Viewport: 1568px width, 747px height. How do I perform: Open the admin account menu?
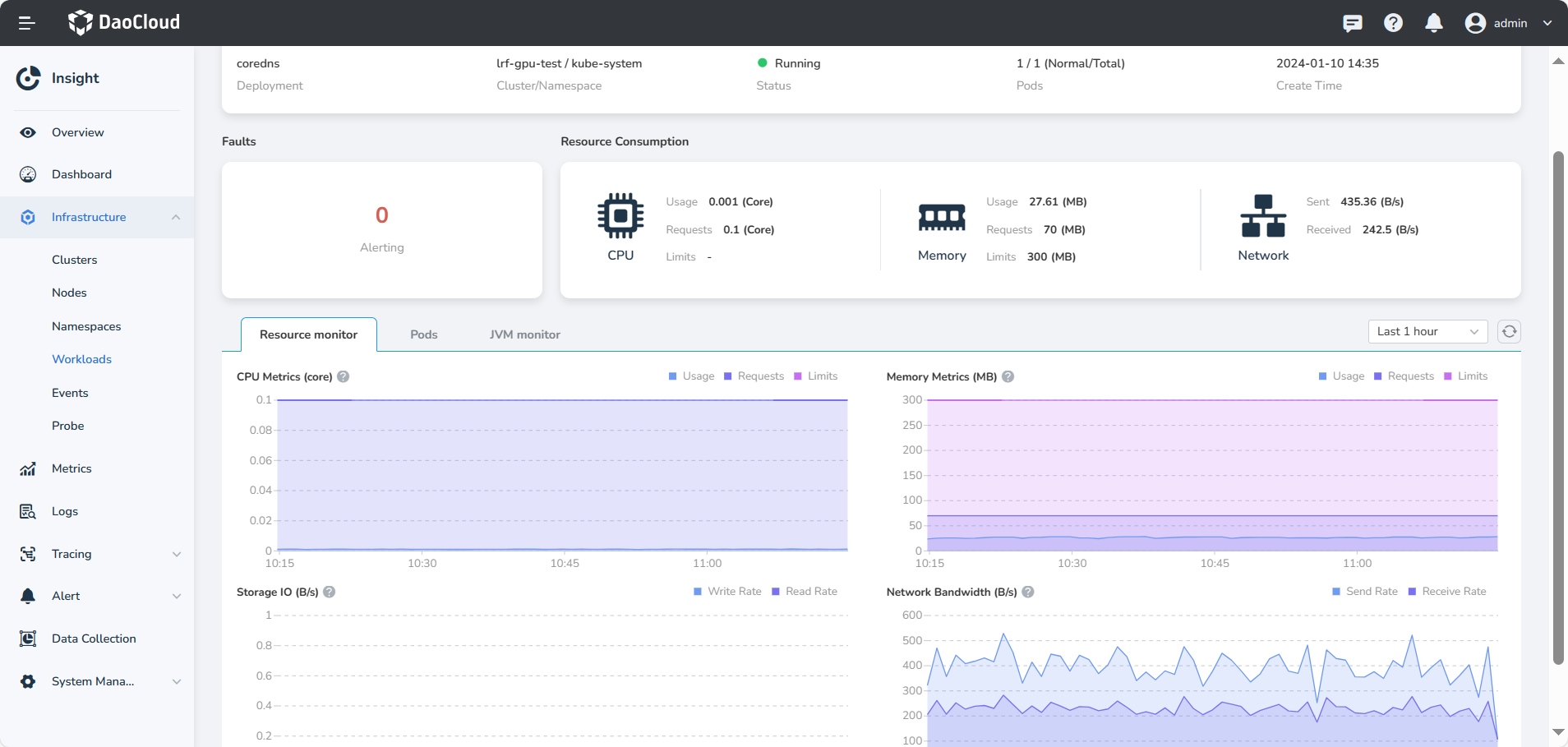pyautogui.click(x=1510, y=23)
